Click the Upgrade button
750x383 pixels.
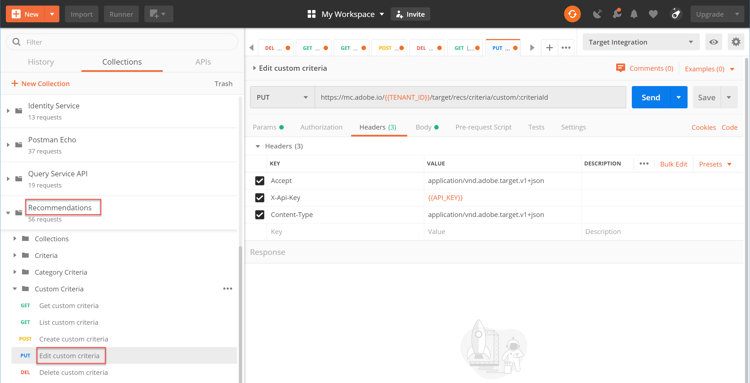(710, 14)
